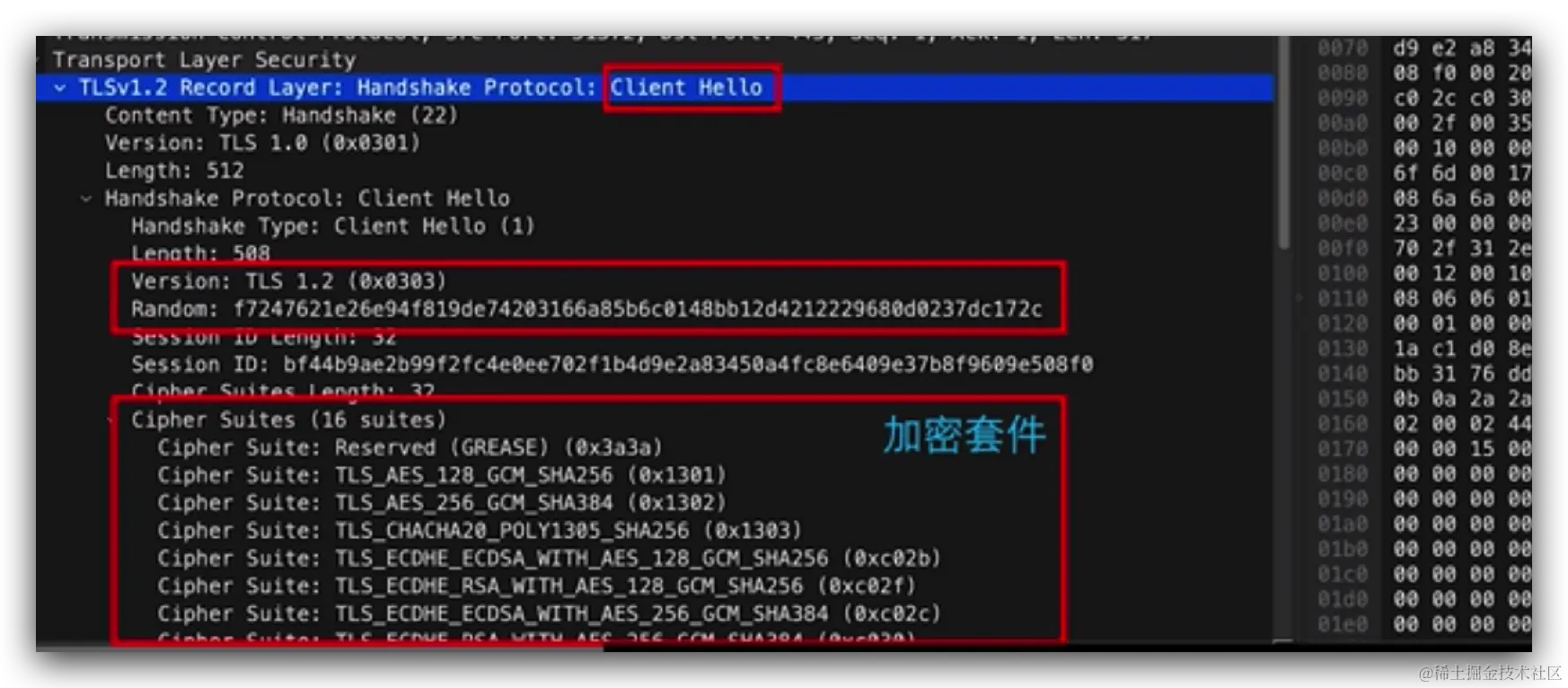Viewport: 1568px width, 688px height.
Task: Select the ECDHE_ECDSA AES_128 suite (0xc02b)
Action: pos(549,559)
